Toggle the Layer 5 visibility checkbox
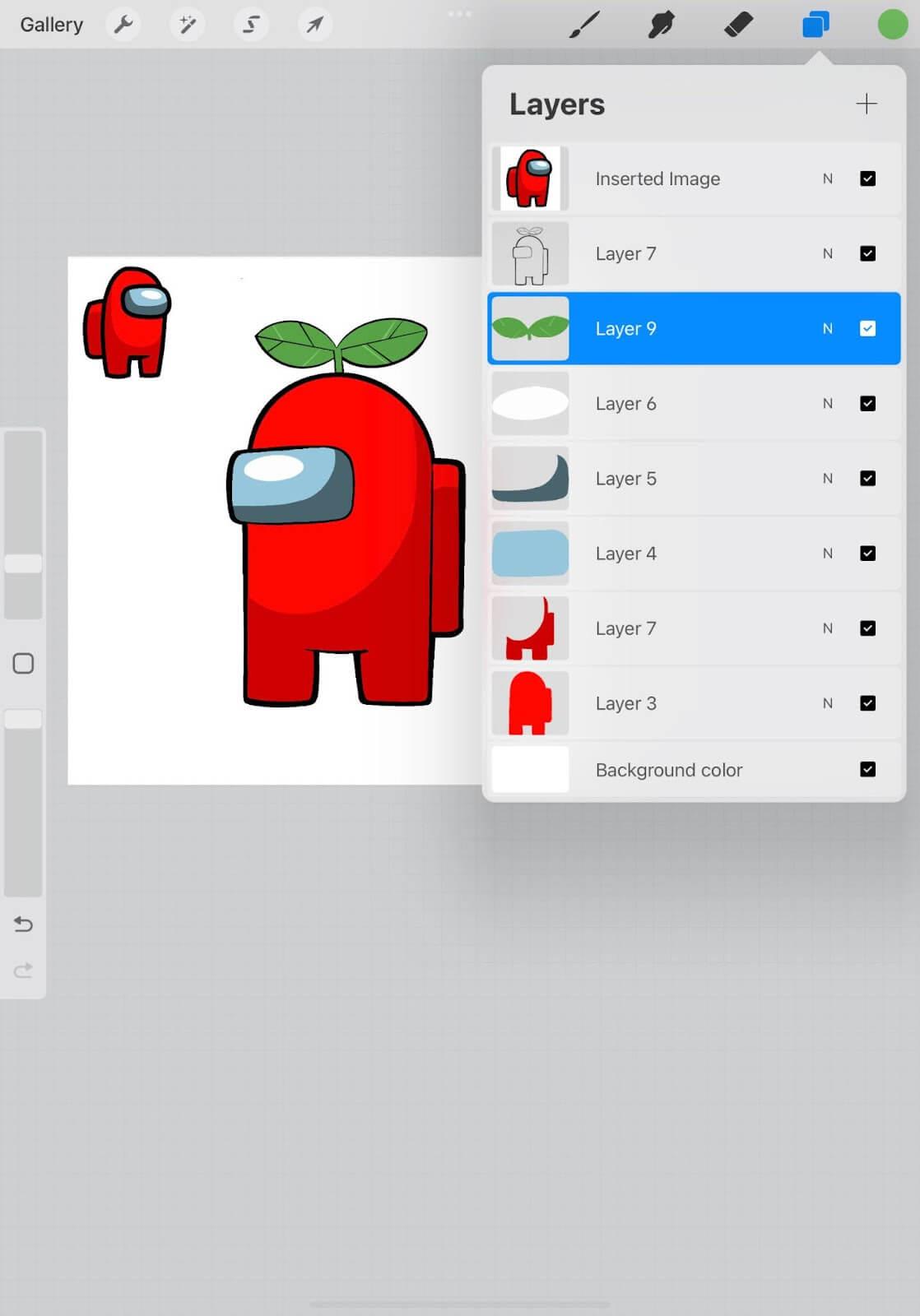 click(x=867, y=478)
